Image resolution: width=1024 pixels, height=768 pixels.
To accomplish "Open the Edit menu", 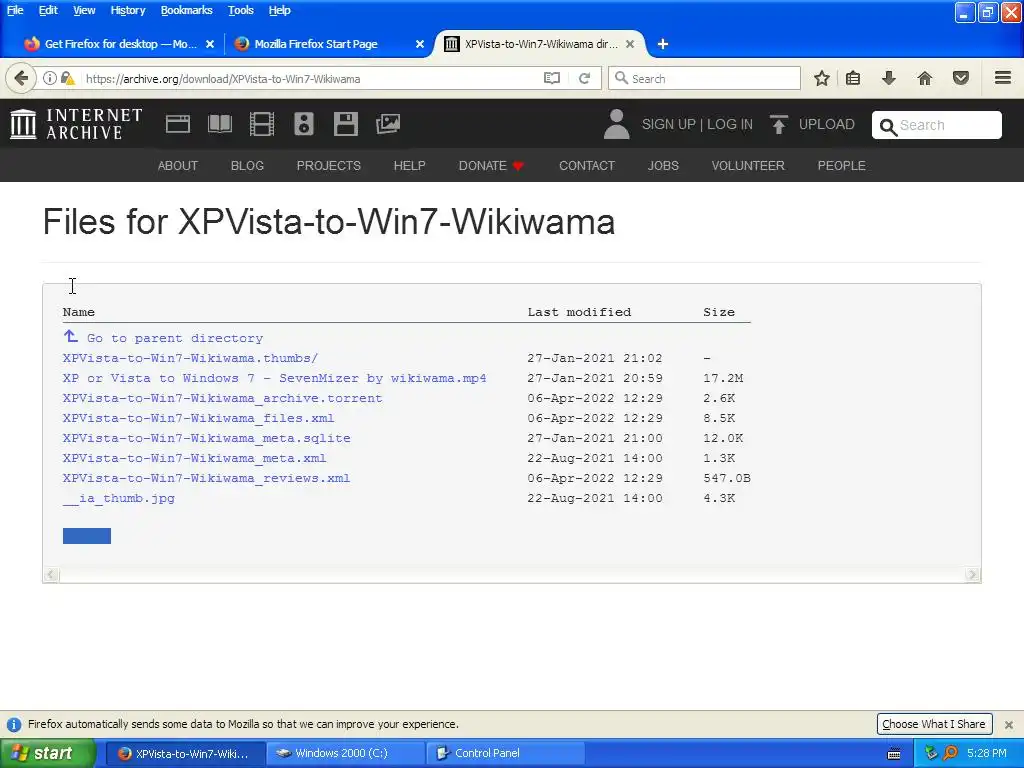I will 48,10.
